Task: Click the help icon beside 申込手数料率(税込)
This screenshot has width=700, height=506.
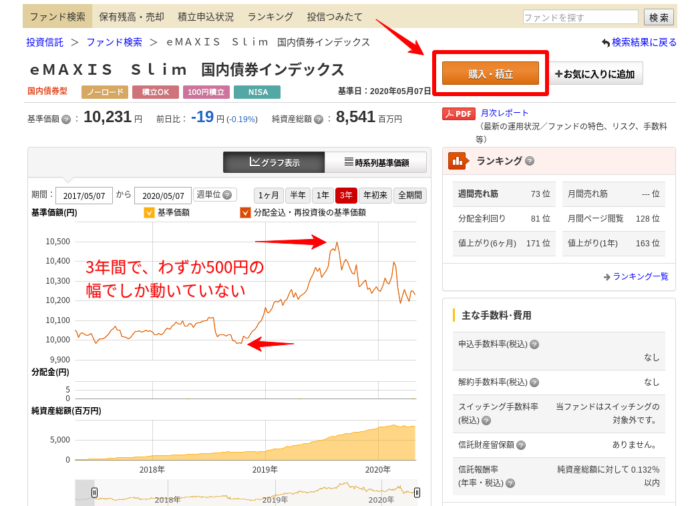Action: (534, 344)
